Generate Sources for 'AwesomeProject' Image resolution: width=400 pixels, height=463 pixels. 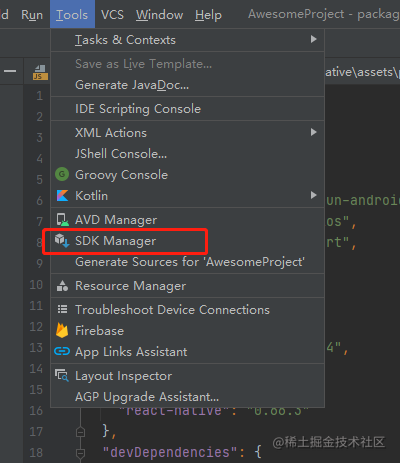click(187, 262)
